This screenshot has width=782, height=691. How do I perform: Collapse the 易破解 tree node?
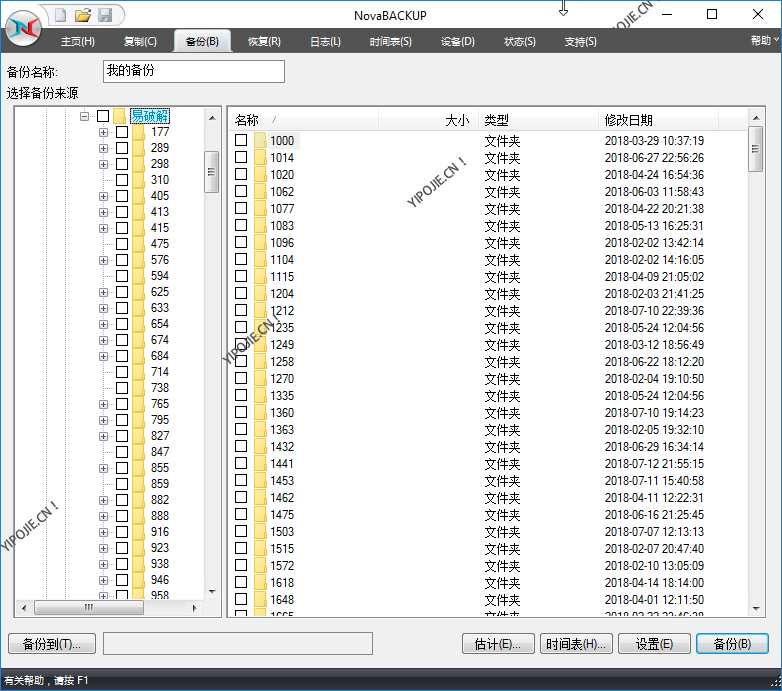85,116
